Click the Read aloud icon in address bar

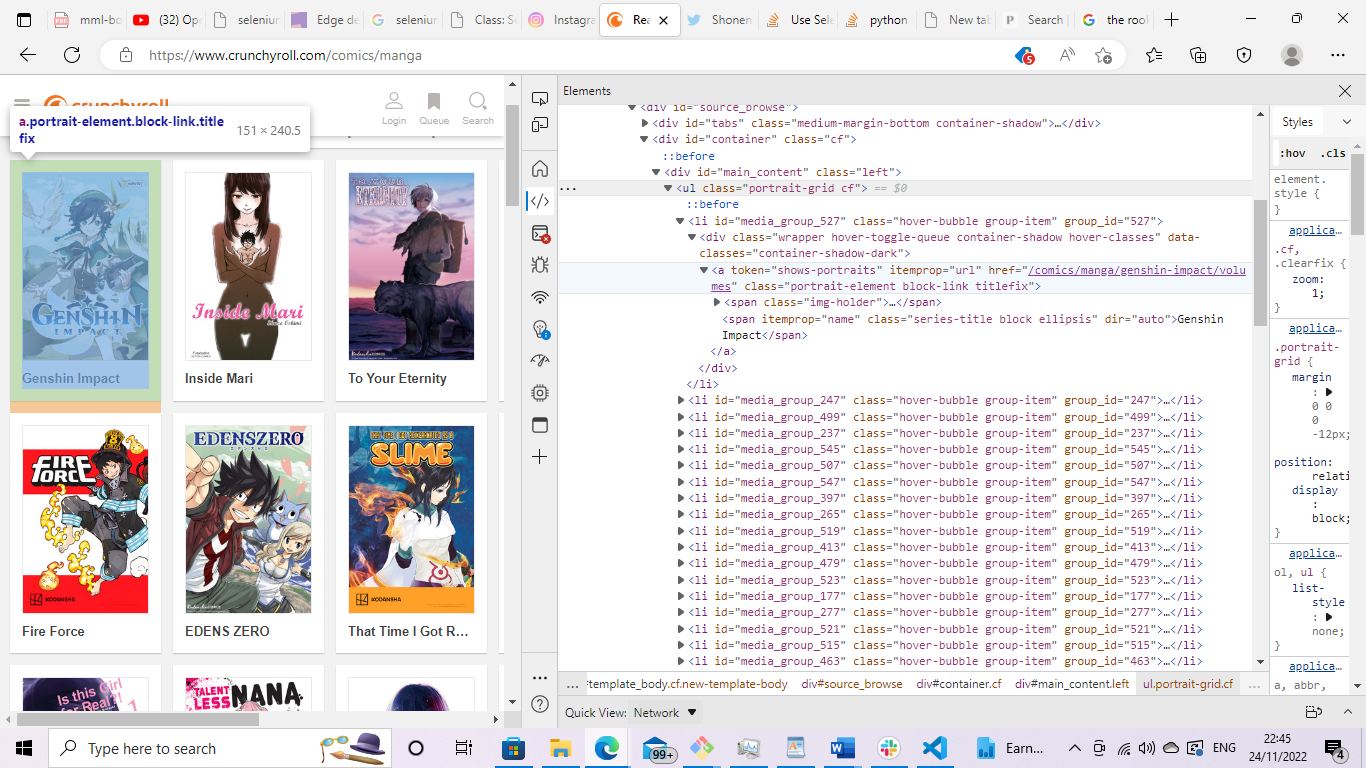pos(1067,55)
